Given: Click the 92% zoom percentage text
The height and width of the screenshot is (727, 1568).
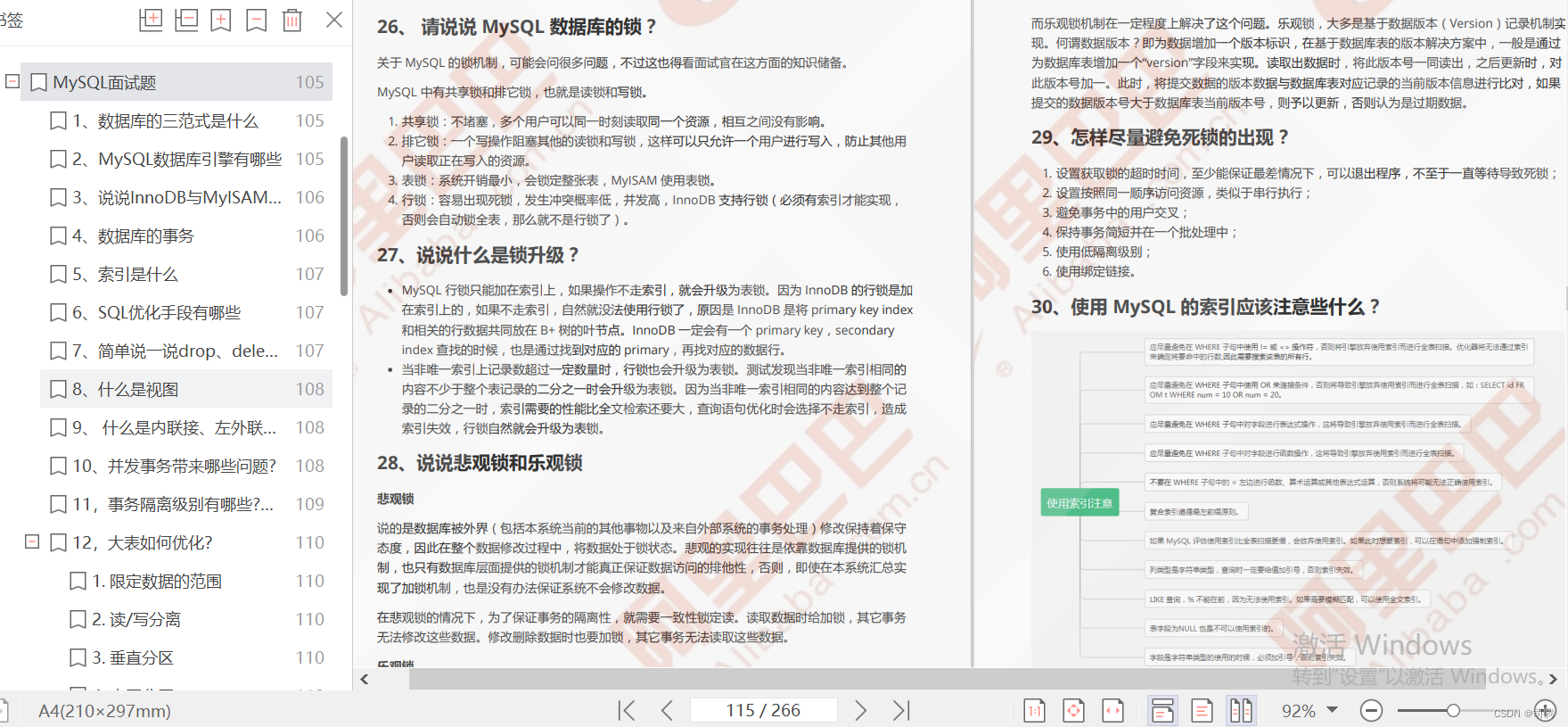Looking at the screenshot, I should click(1299, 711).
